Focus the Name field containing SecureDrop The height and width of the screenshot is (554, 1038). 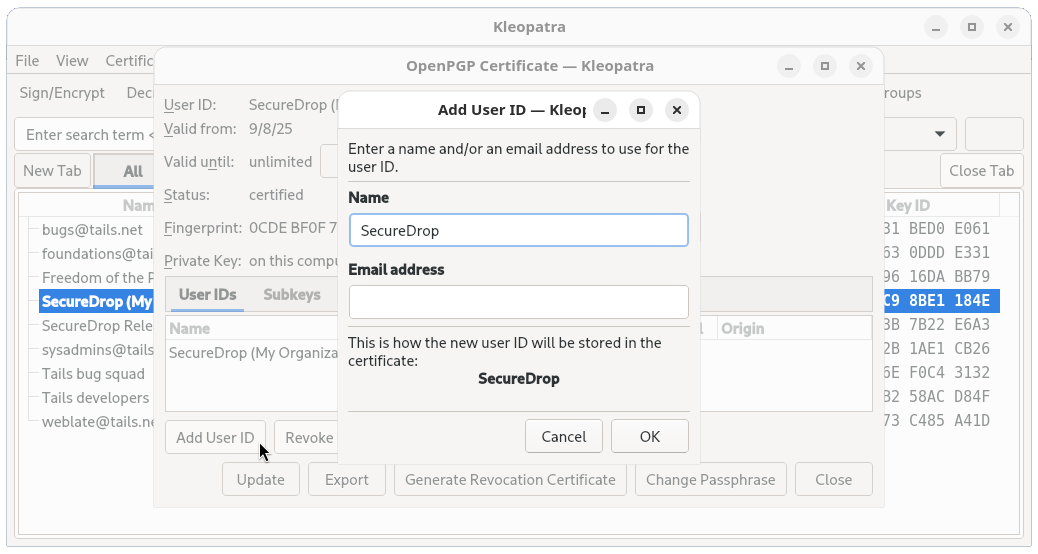click(518, 230)
